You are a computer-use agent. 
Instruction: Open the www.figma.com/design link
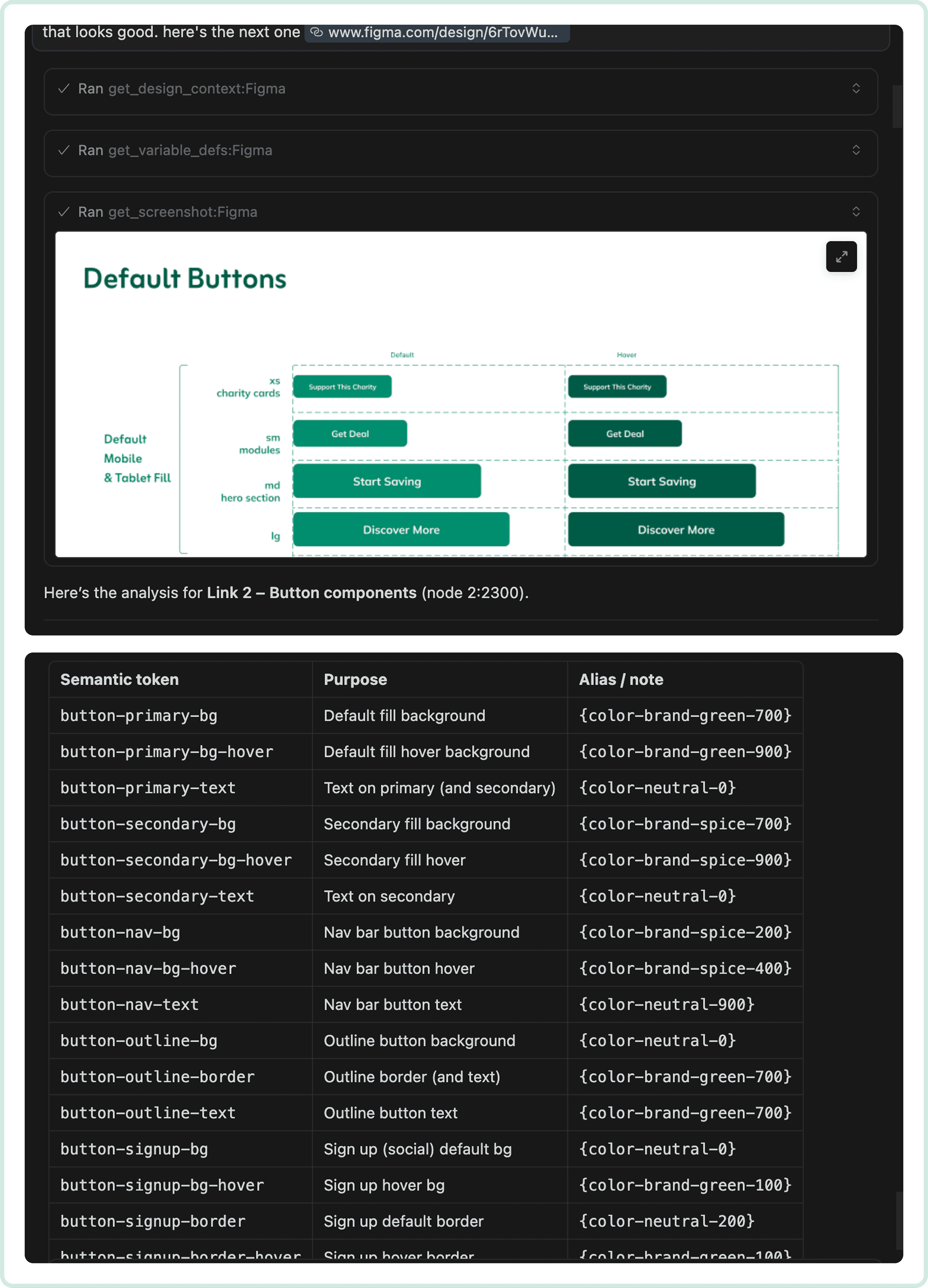pyautogui.click(x=442, y=32)
